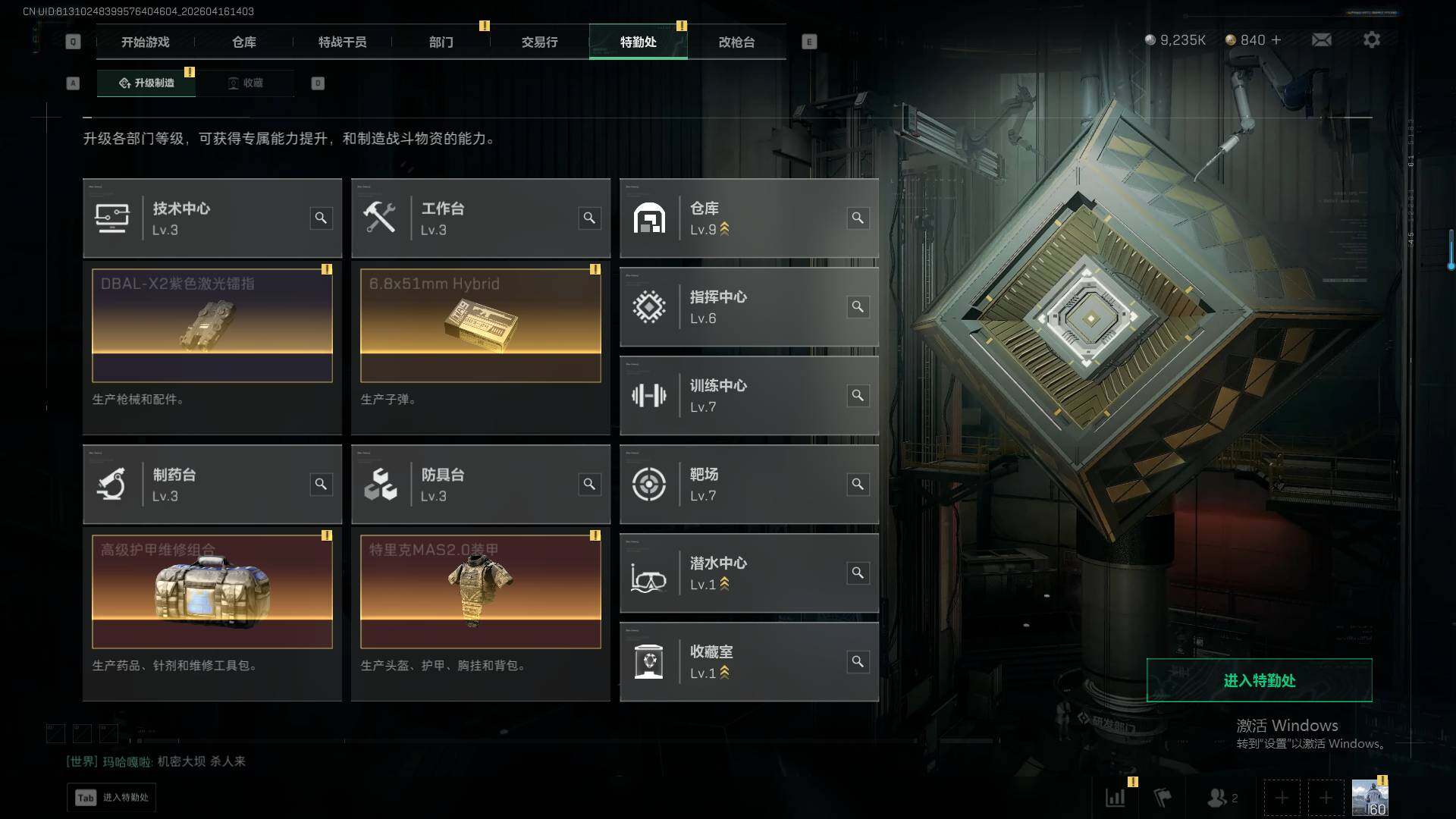Select the 潜水中心 diving mask icon
Viewport: 1456px width, 819px height.
pos(649,574)
